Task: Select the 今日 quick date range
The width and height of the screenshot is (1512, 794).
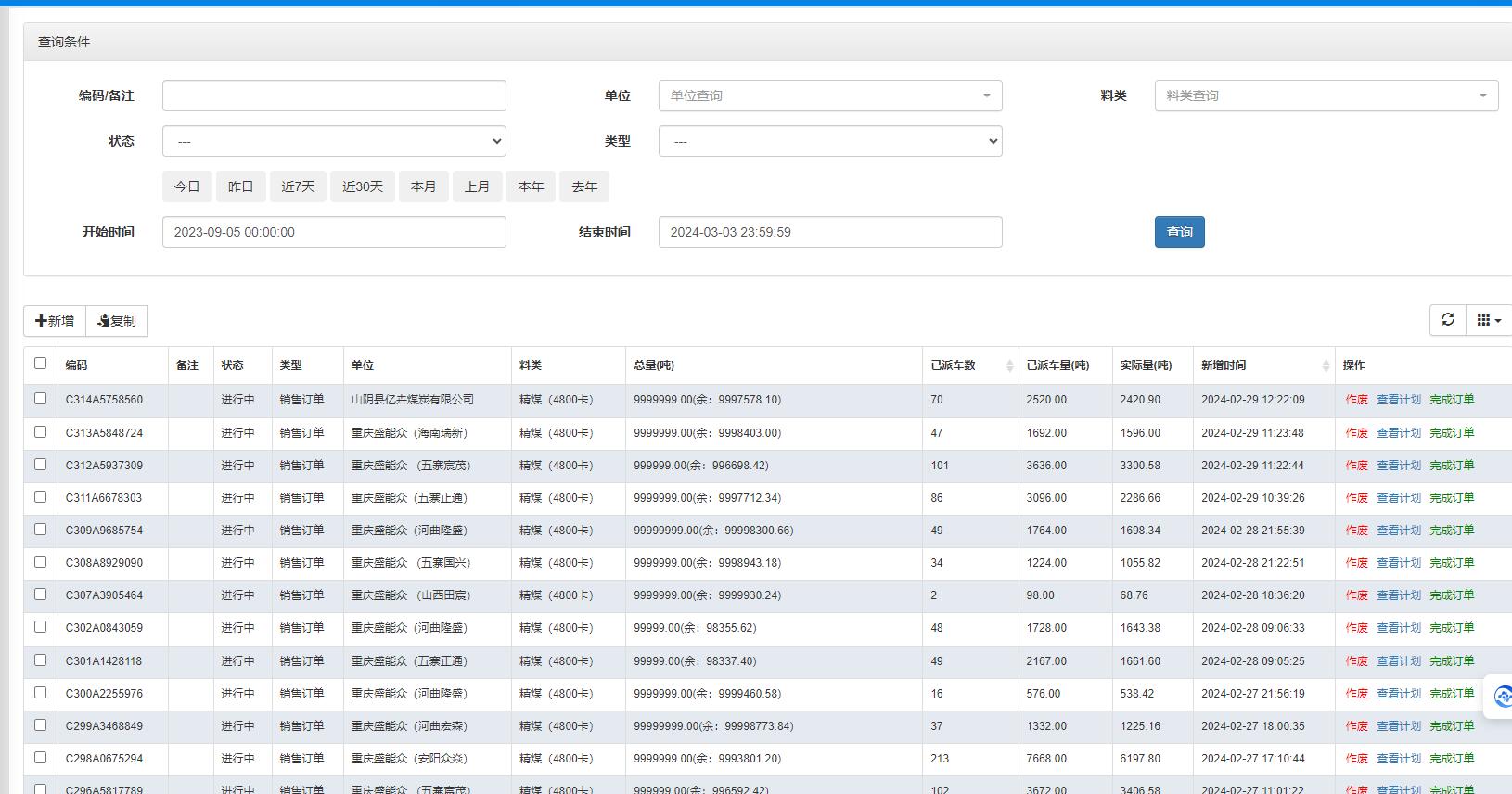Action: 186,186
